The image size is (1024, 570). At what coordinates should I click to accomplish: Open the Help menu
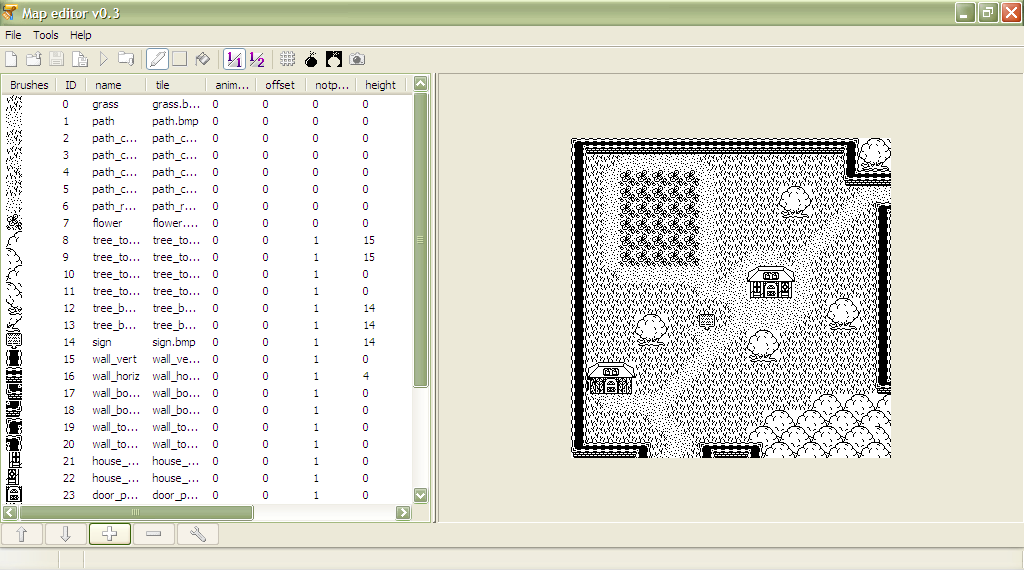click(81, 35)
